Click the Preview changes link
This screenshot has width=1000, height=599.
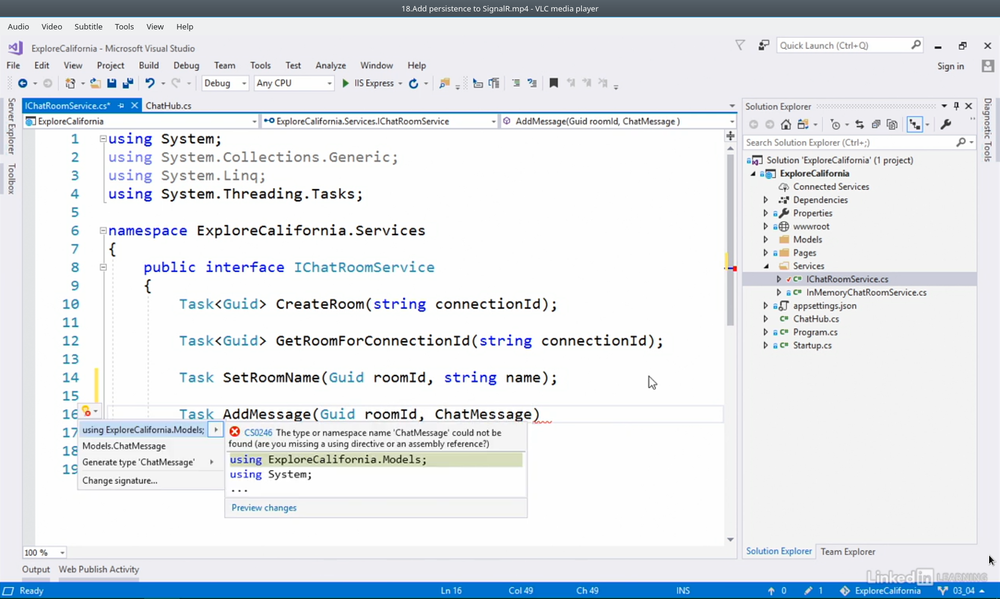coord(264,508)
